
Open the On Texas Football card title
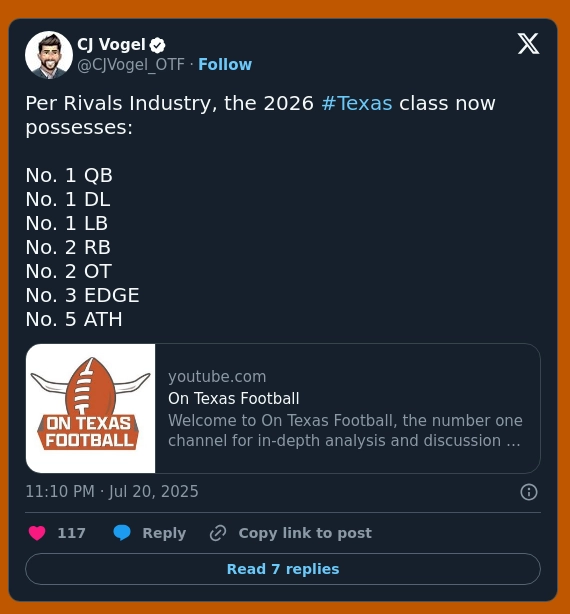[233, 399]
